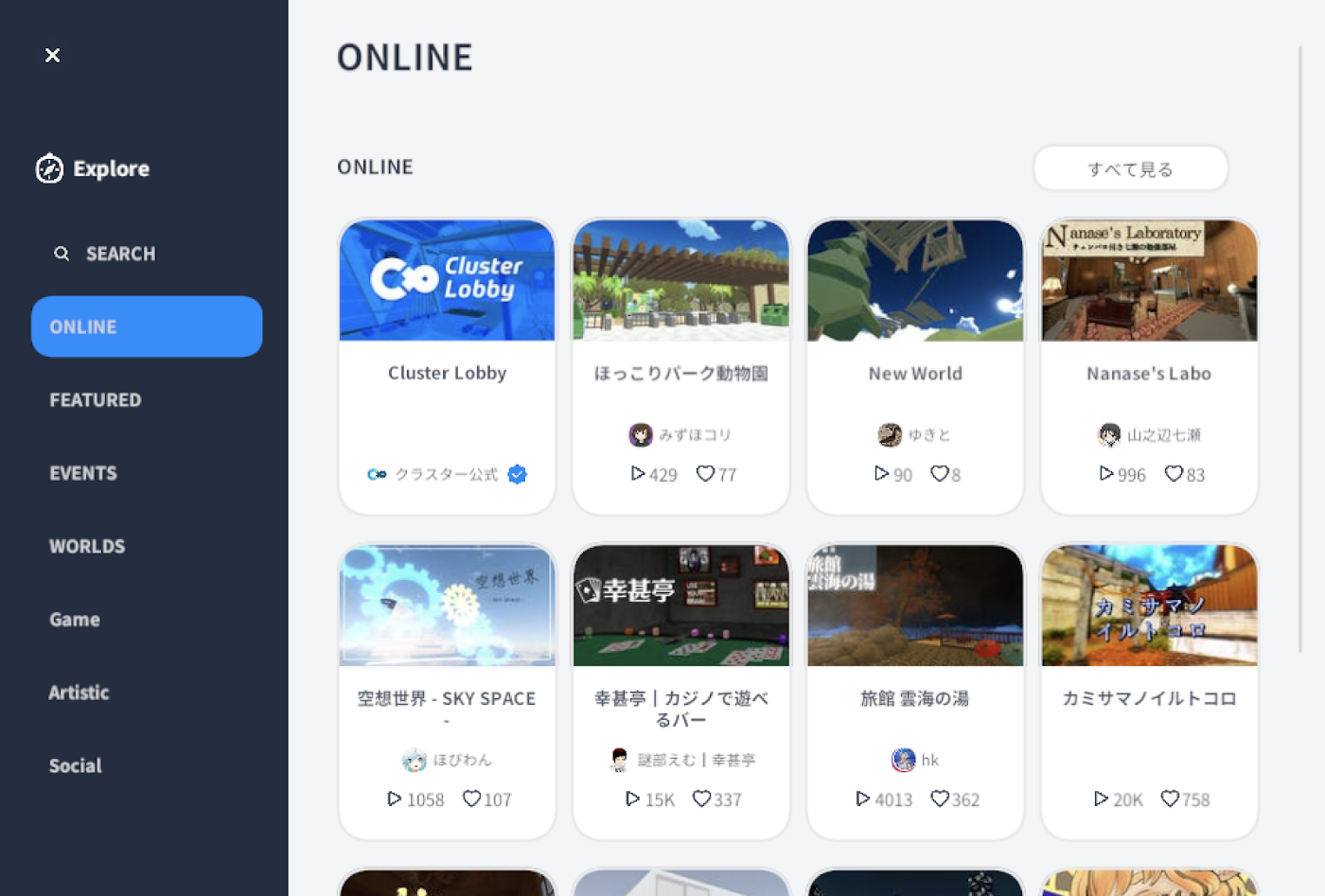Click the New World title text
Viewport: 1325px width, 896px height.
[915, 374]
